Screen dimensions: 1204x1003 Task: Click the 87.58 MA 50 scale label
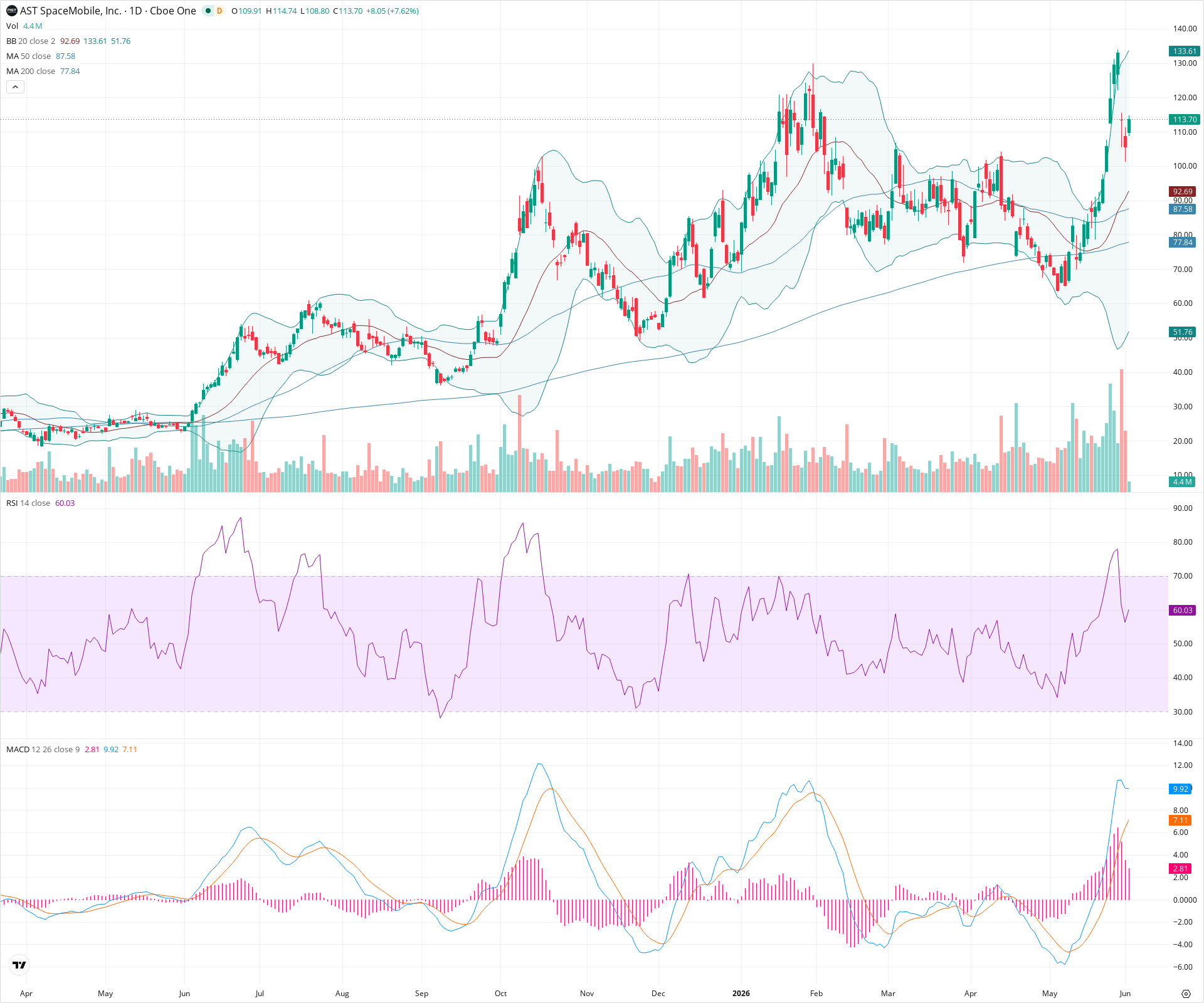click(1183, 209)
